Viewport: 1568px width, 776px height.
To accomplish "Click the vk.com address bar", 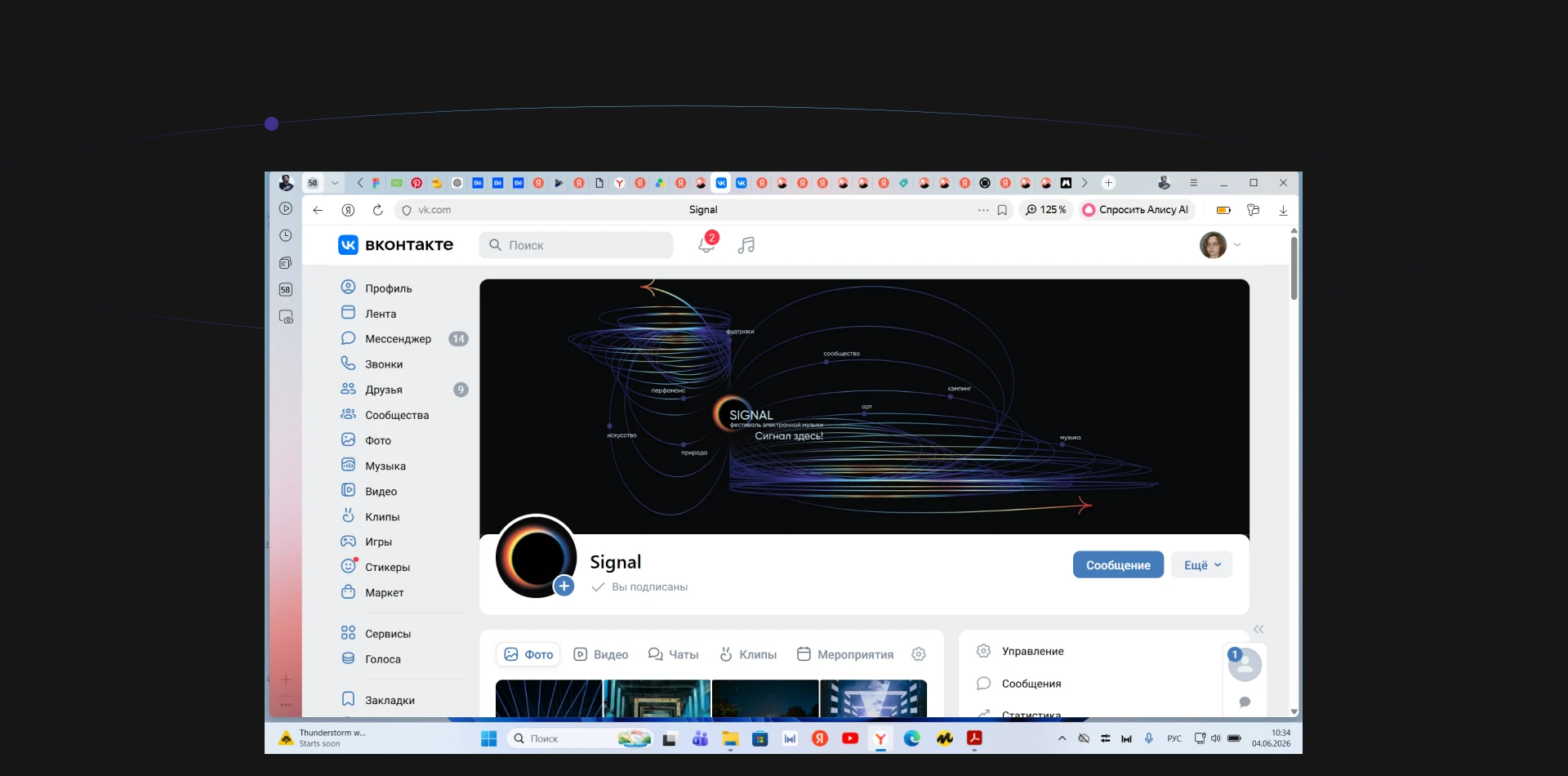I will coord(702,210).
